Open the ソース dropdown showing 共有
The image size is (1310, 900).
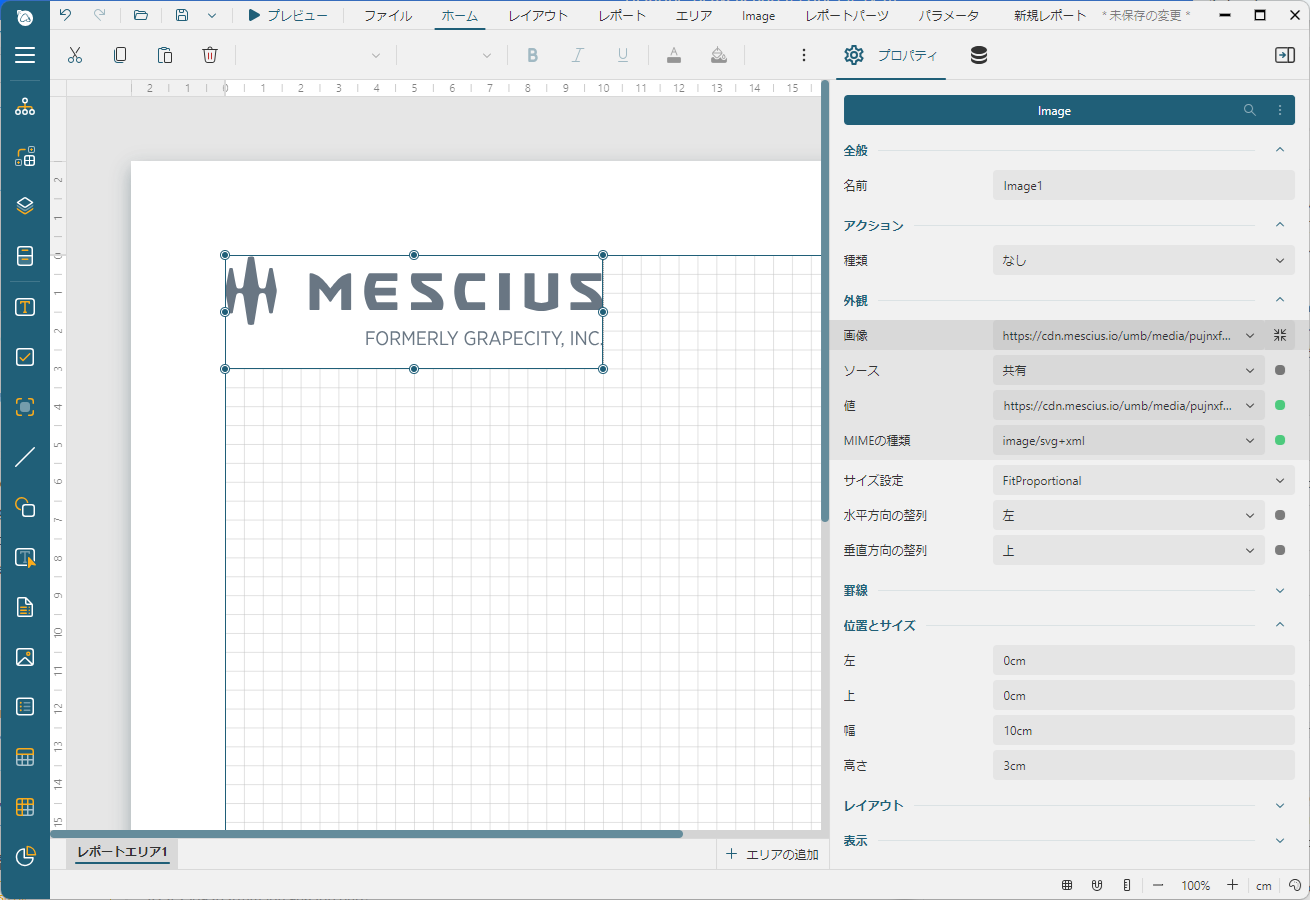(1129, 370)
